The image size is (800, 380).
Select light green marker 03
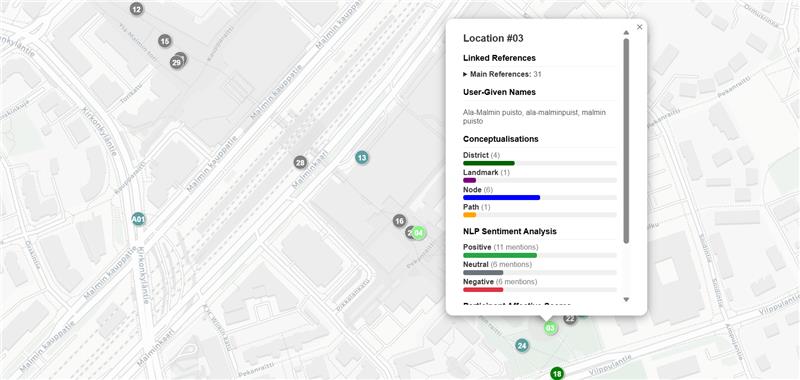[550, 328]
